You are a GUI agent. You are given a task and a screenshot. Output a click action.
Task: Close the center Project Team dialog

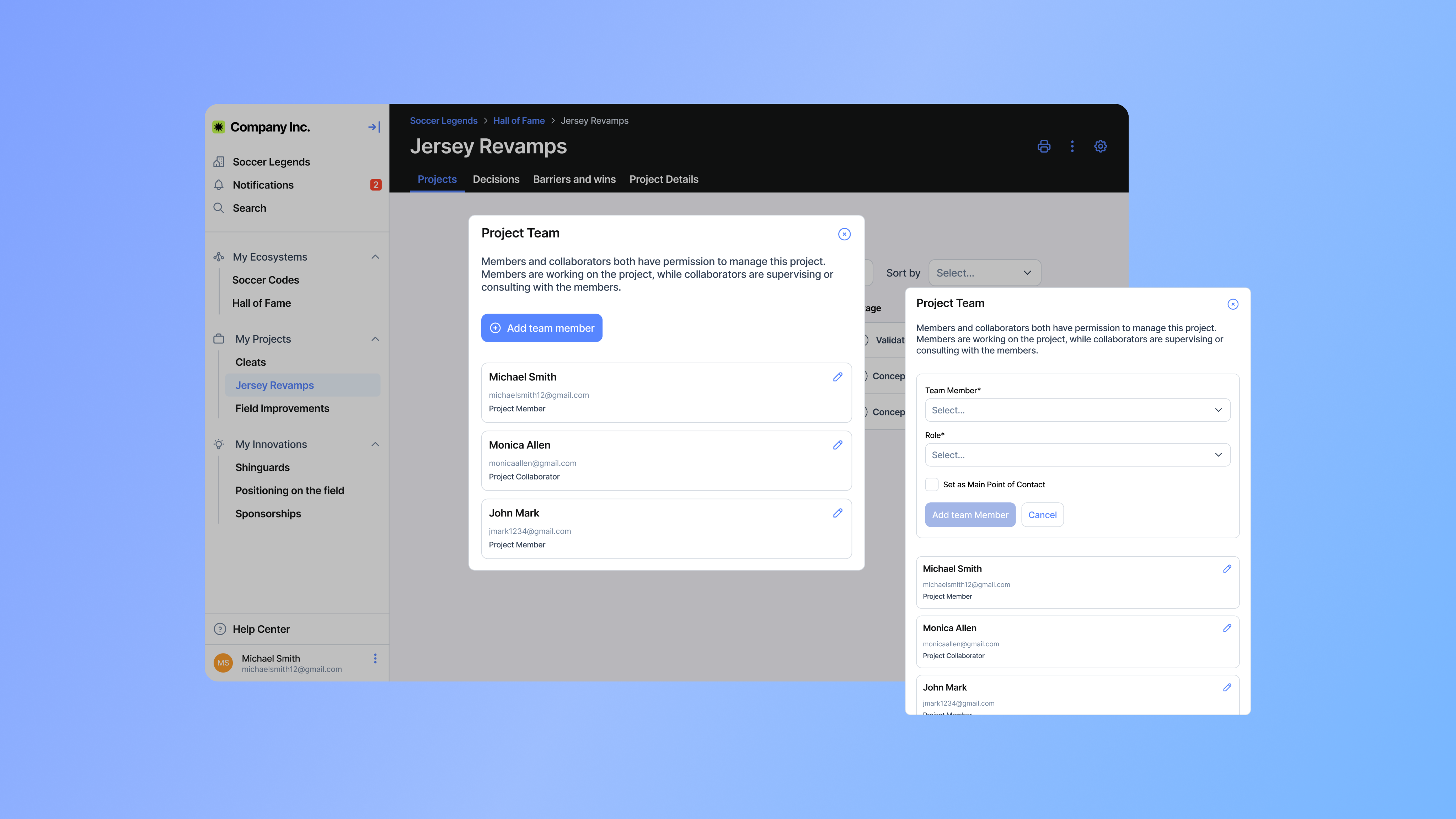pos(844,234)
